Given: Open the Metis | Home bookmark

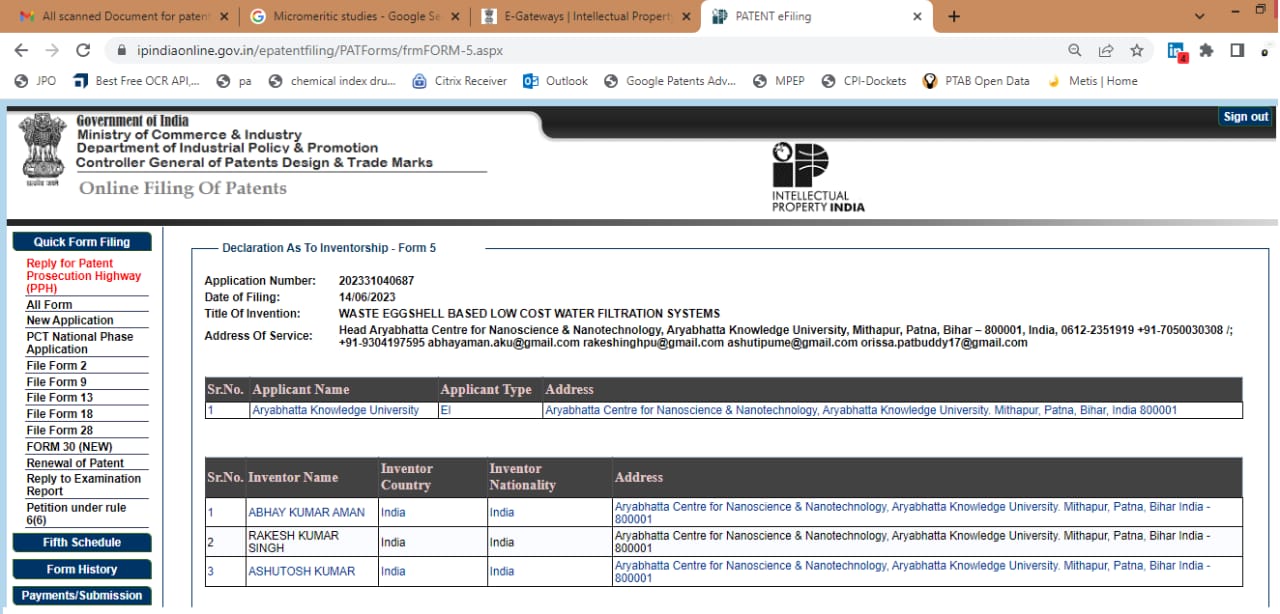Looking at the screenshot, I should click(1092, 81).
